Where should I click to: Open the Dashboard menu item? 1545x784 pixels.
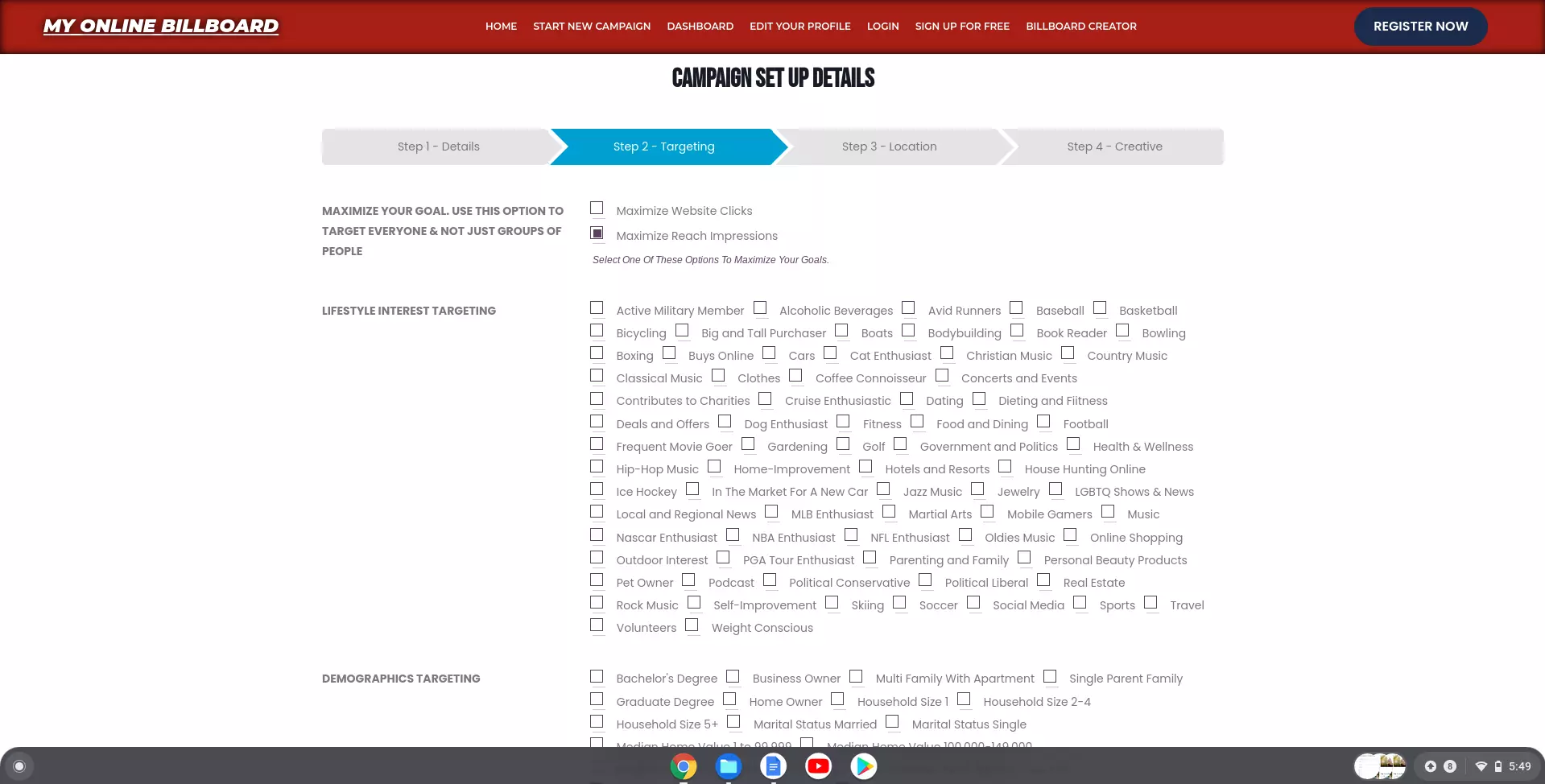[700, 27]
